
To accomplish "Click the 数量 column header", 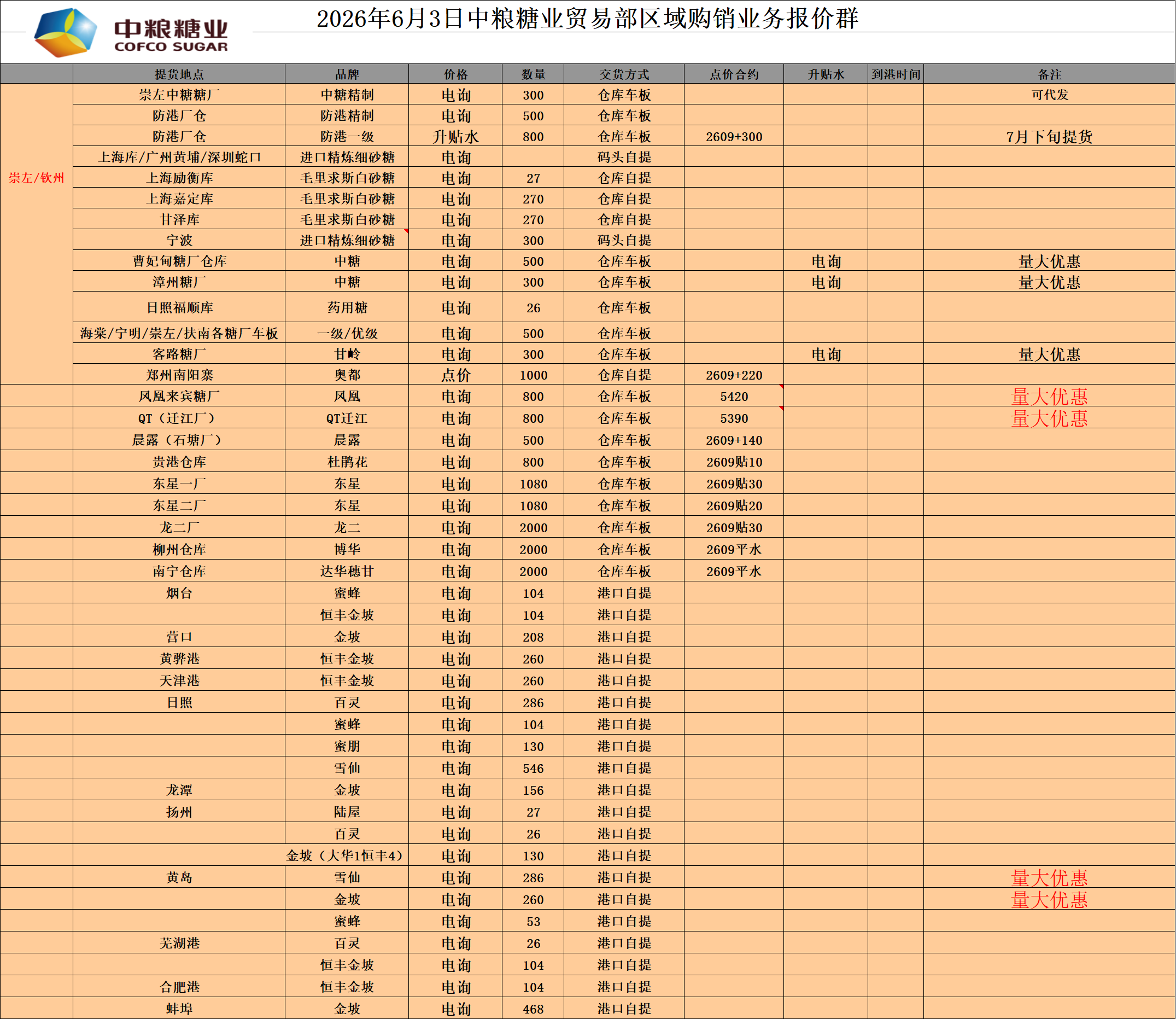I will pos(533,74).
